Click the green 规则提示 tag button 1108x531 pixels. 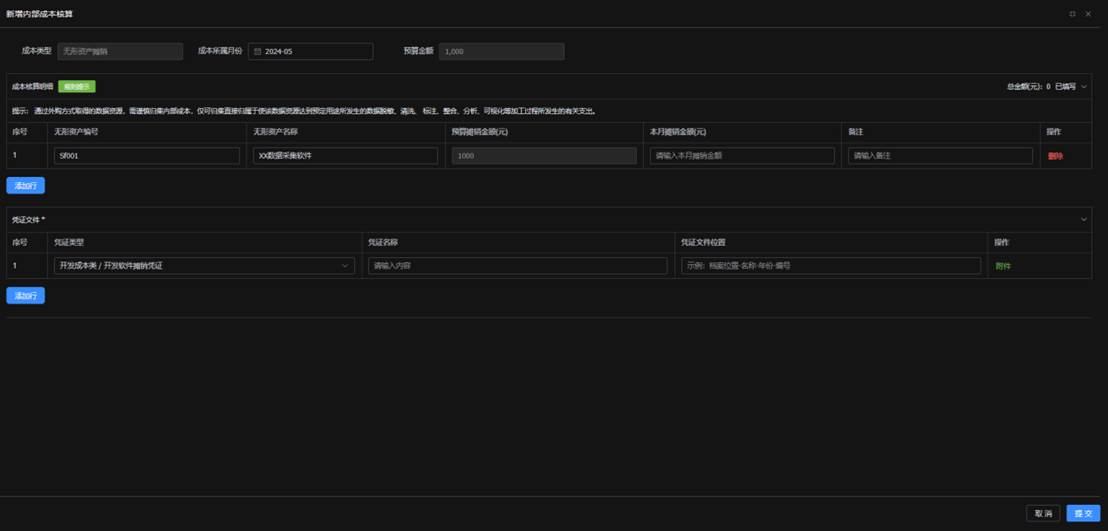(77, 87)
